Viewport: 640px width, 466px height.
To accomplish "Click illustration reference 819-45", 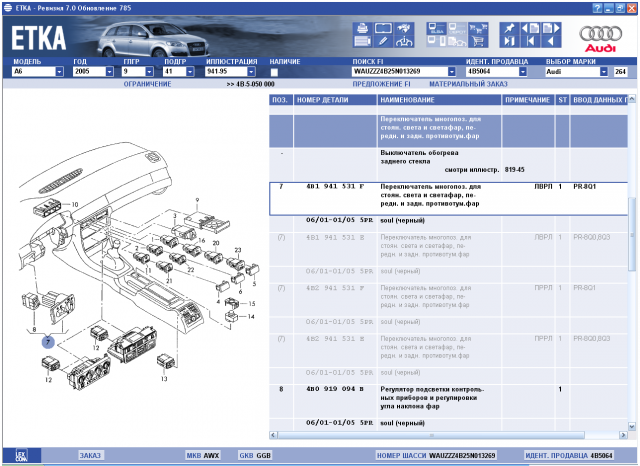I will 514,170.
